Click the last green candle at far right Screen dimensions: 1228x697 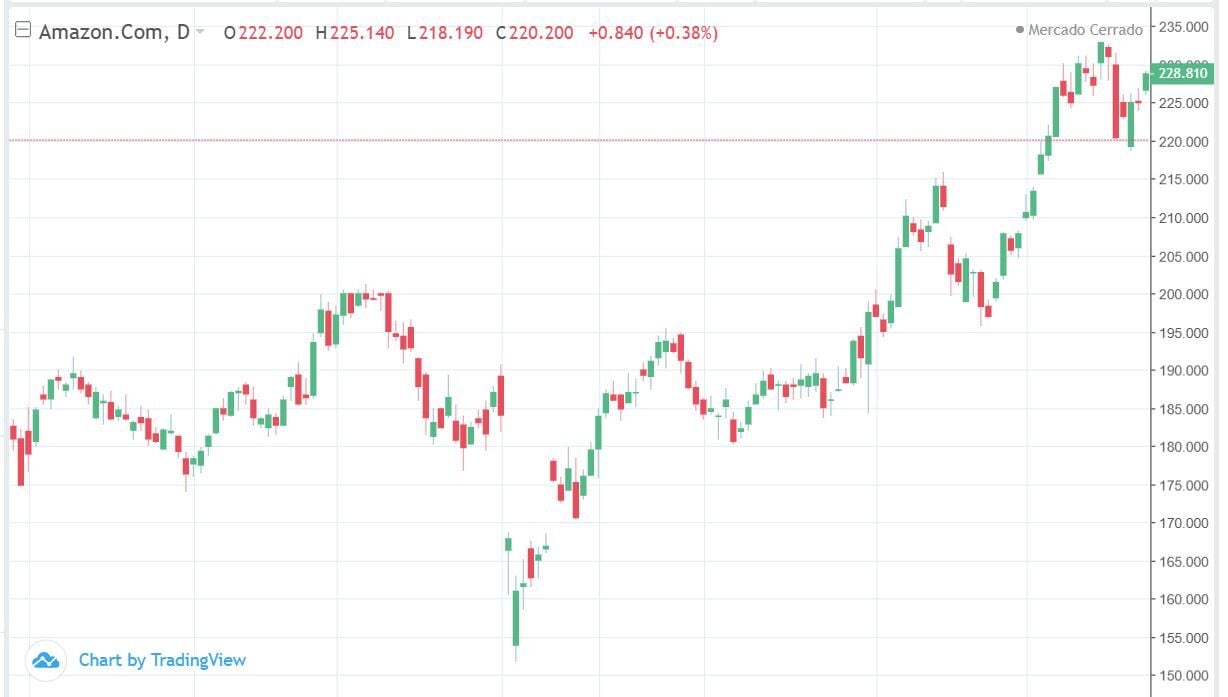coord(1146,82)
